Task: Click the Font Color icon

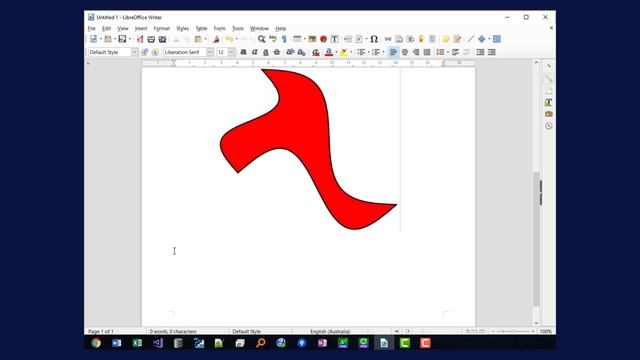Action: click(x=329, y=52)
